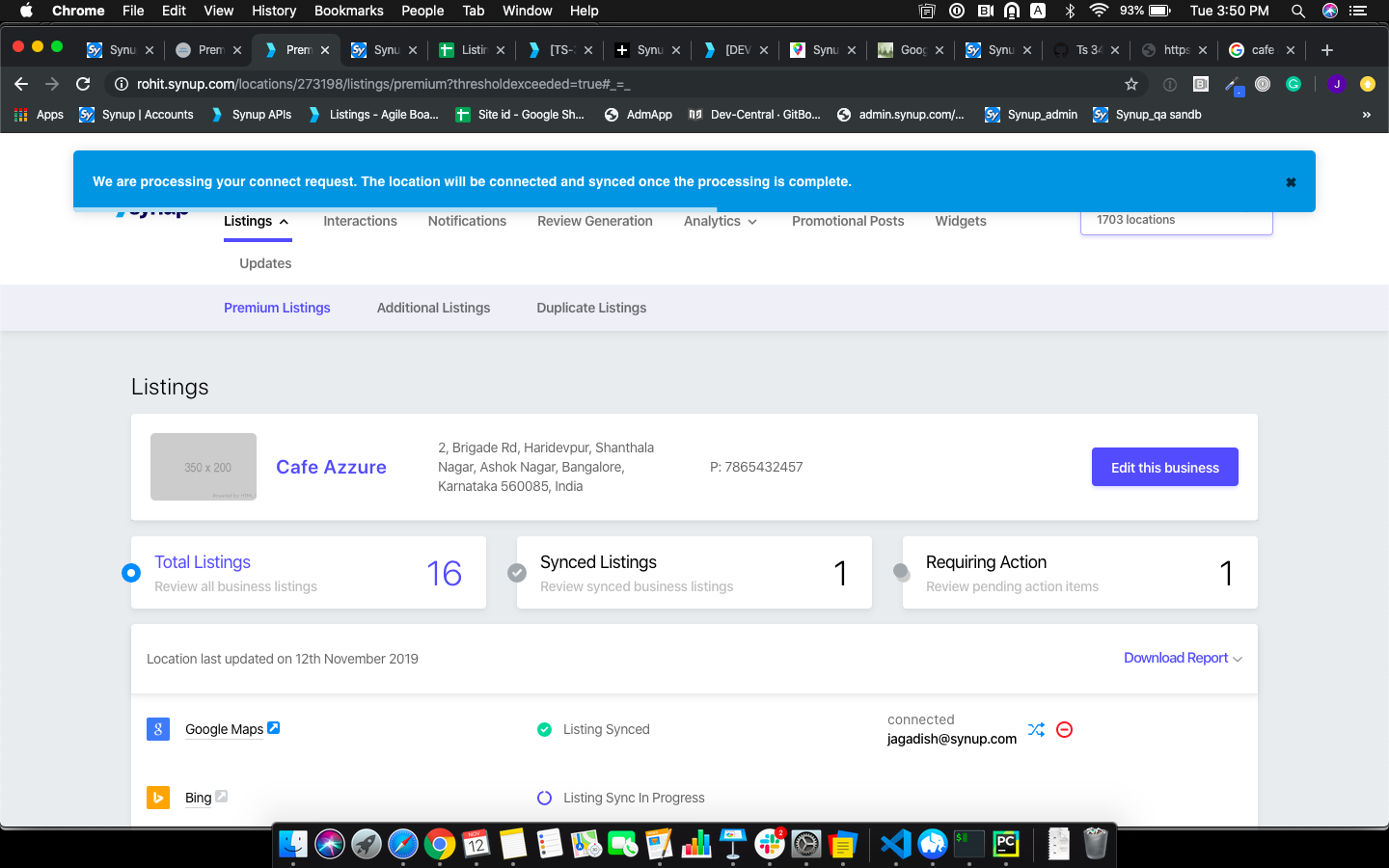Click the red disconnect icon for Google Maps

coord(1064,729)
